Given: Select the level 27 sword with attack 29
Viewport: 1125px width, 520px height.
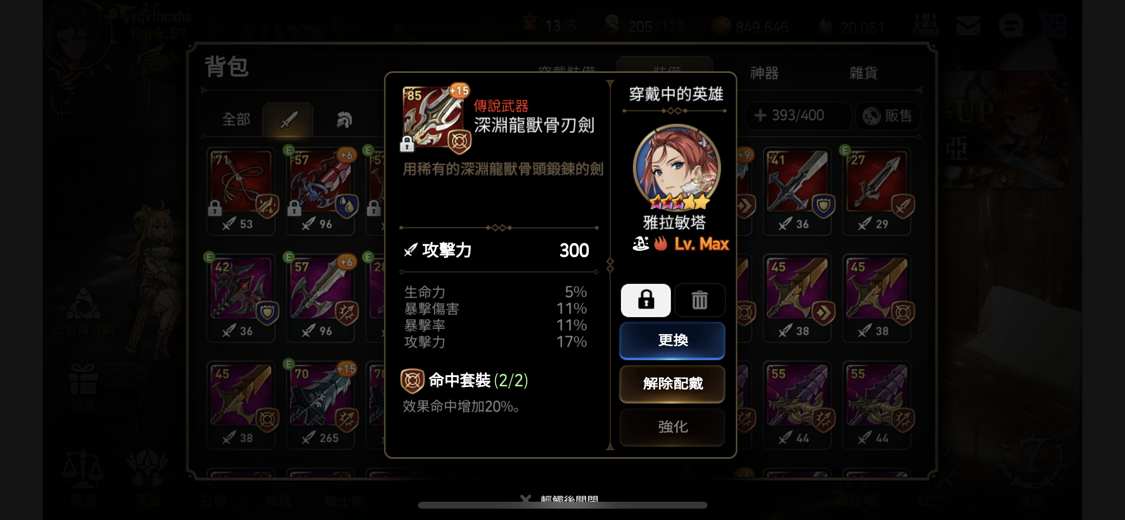Looking at the screenshot, I should click(x=877, y=191).
